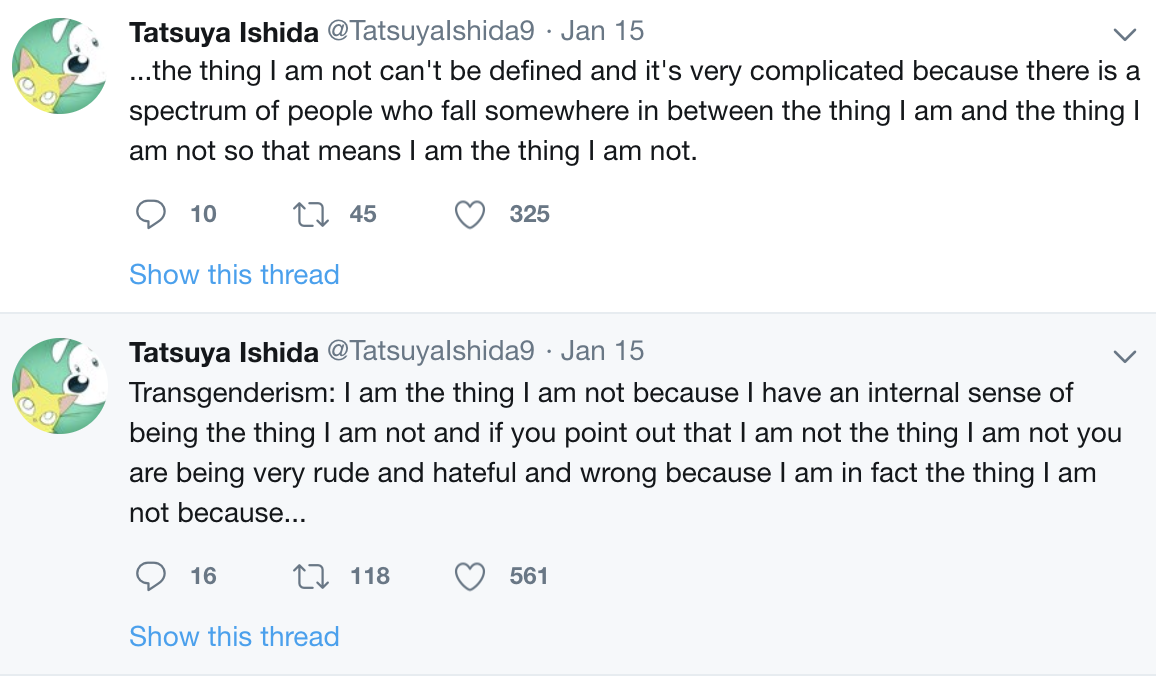Open the first tweet's chevron options menu

[1124, 34]
